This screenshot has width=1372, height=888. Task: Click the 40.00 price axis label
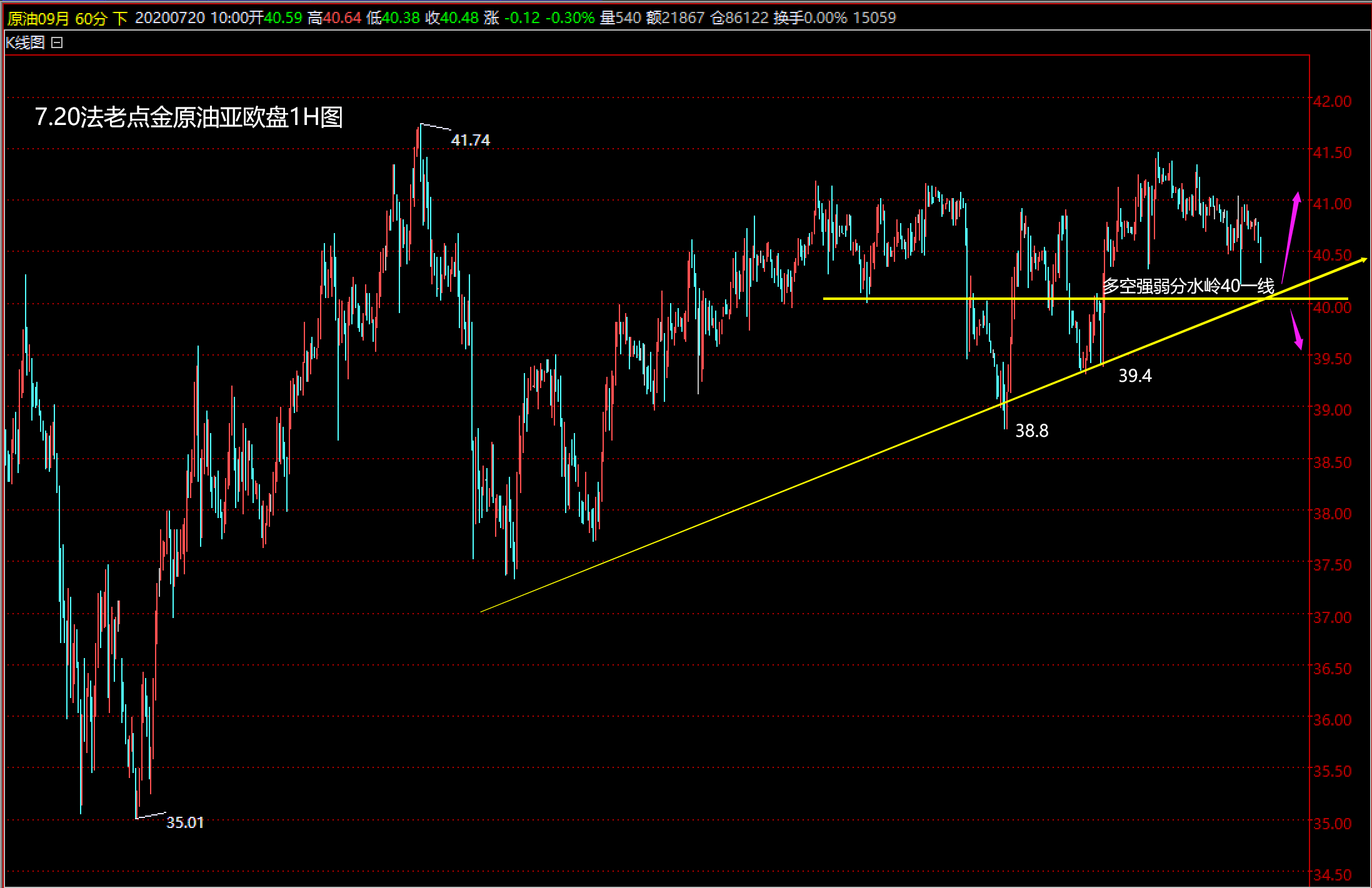pos(1332,307)
